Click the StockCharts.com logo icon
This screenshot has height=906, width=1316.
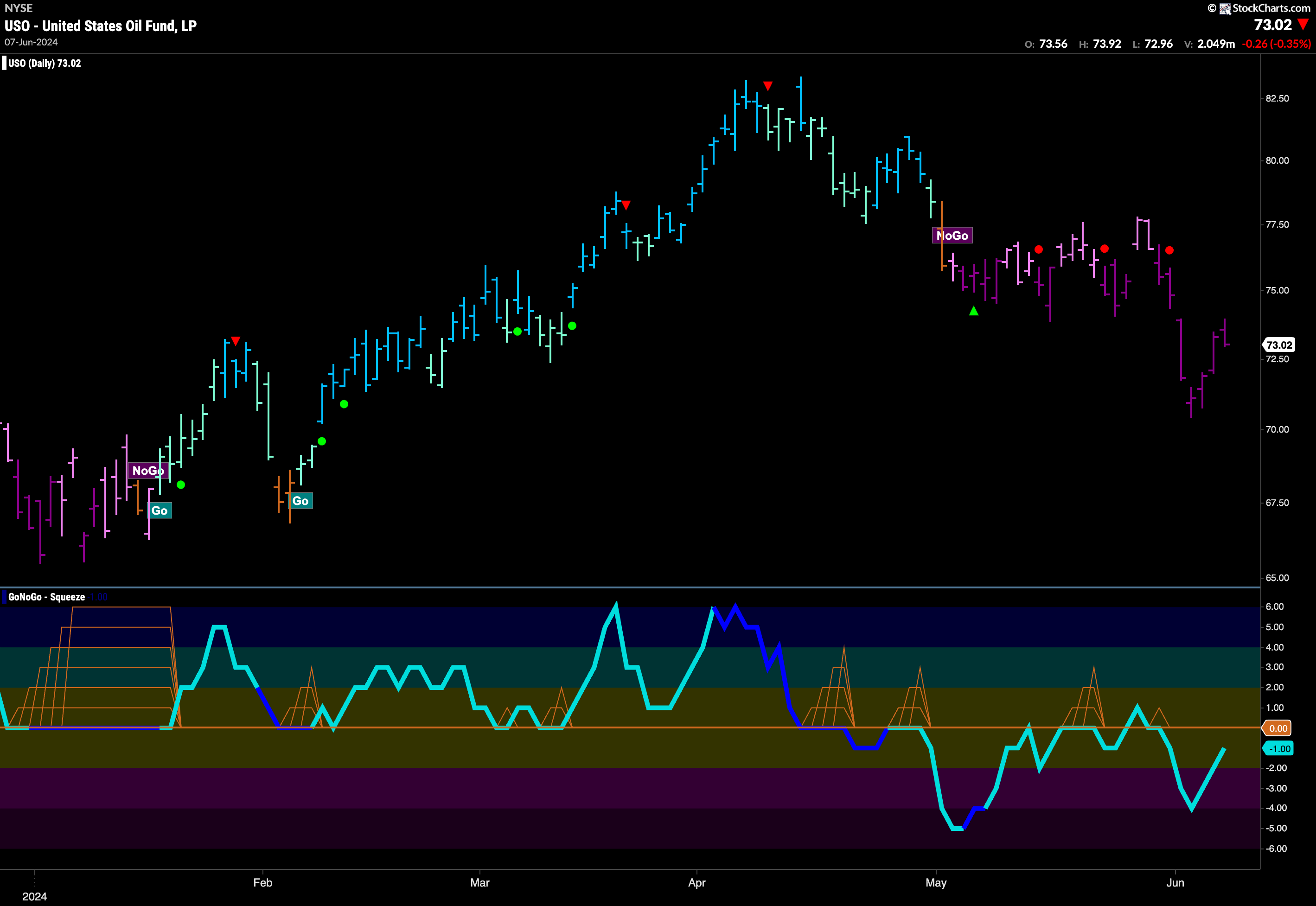(x=1225, y=8)
